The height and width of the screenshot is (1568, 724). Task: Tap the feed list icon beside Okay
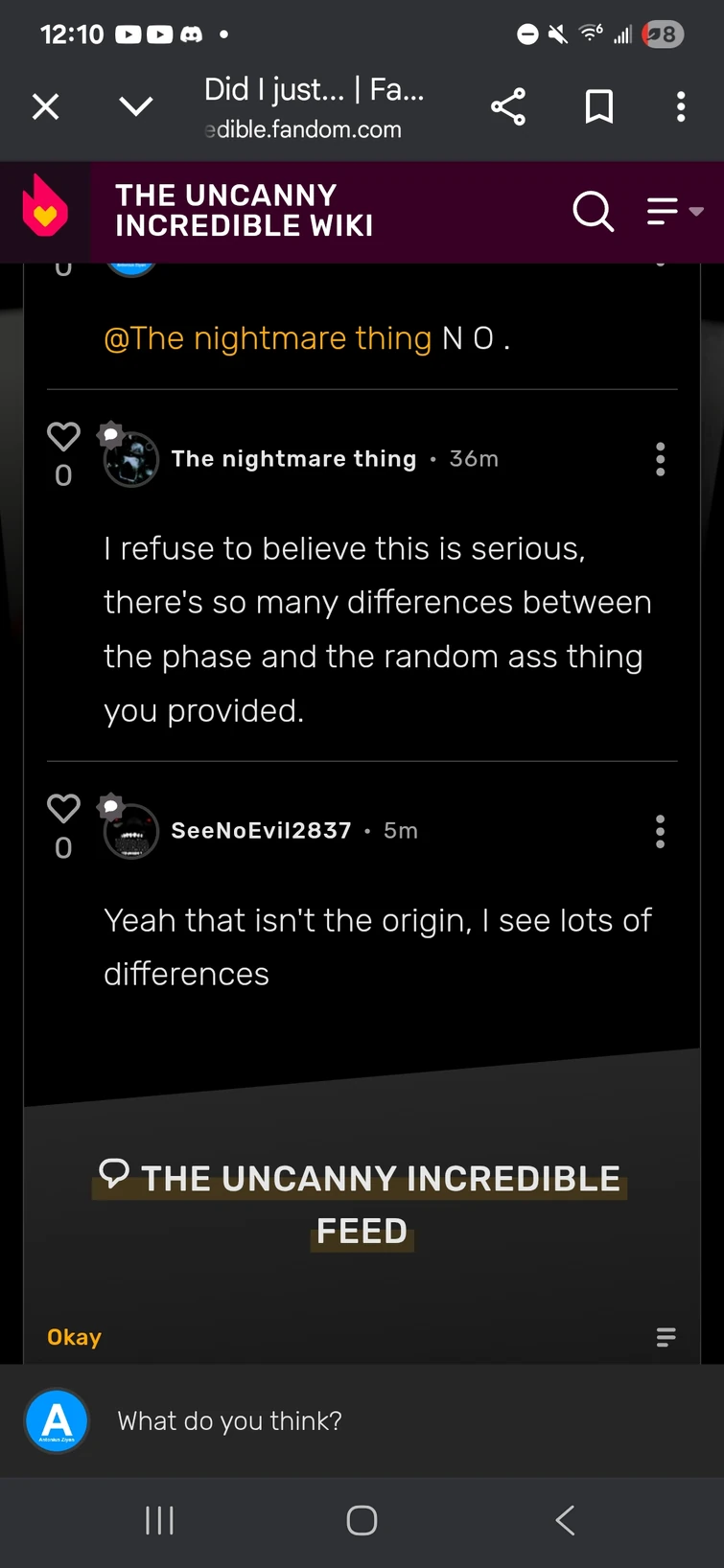click(666, 1337)
